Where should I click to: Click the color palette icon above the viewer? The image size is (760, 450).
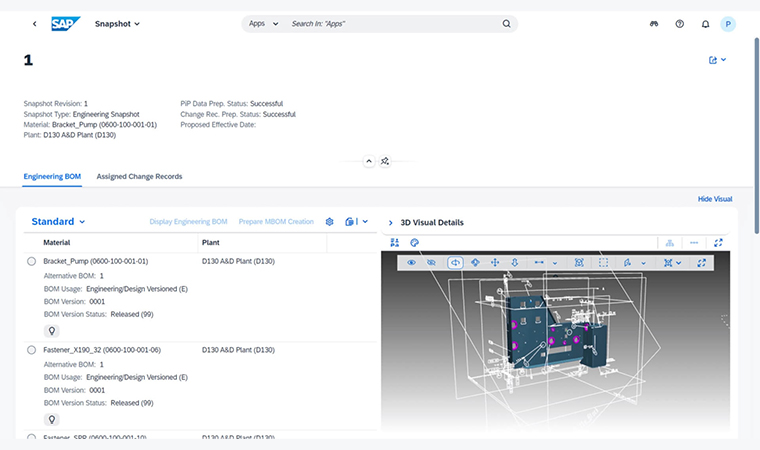pyautogui.click(x=414, y=242)
